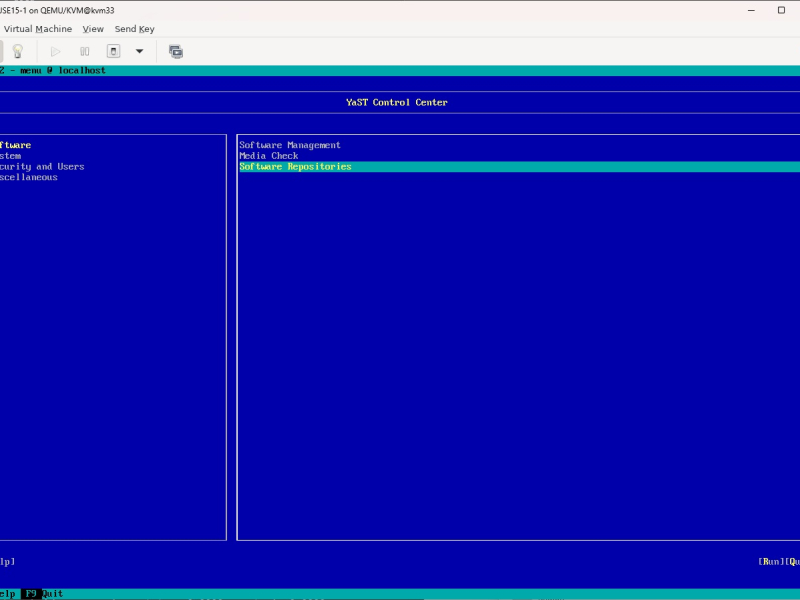
Task: Show virtual hardware details via lightbulb icon
Action: pyautogui.click(x=18, y=52)
